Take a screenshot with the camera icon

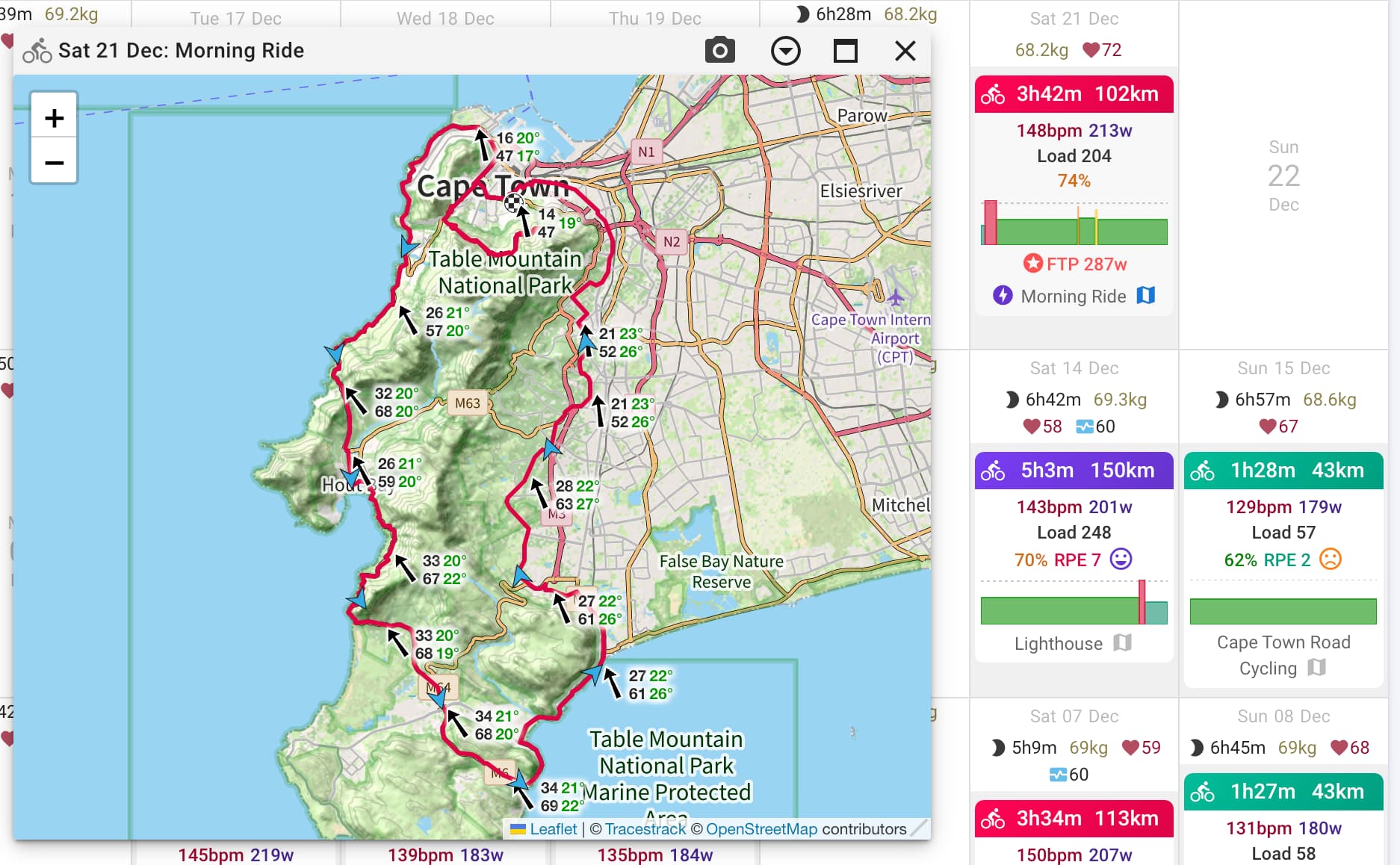719,50
